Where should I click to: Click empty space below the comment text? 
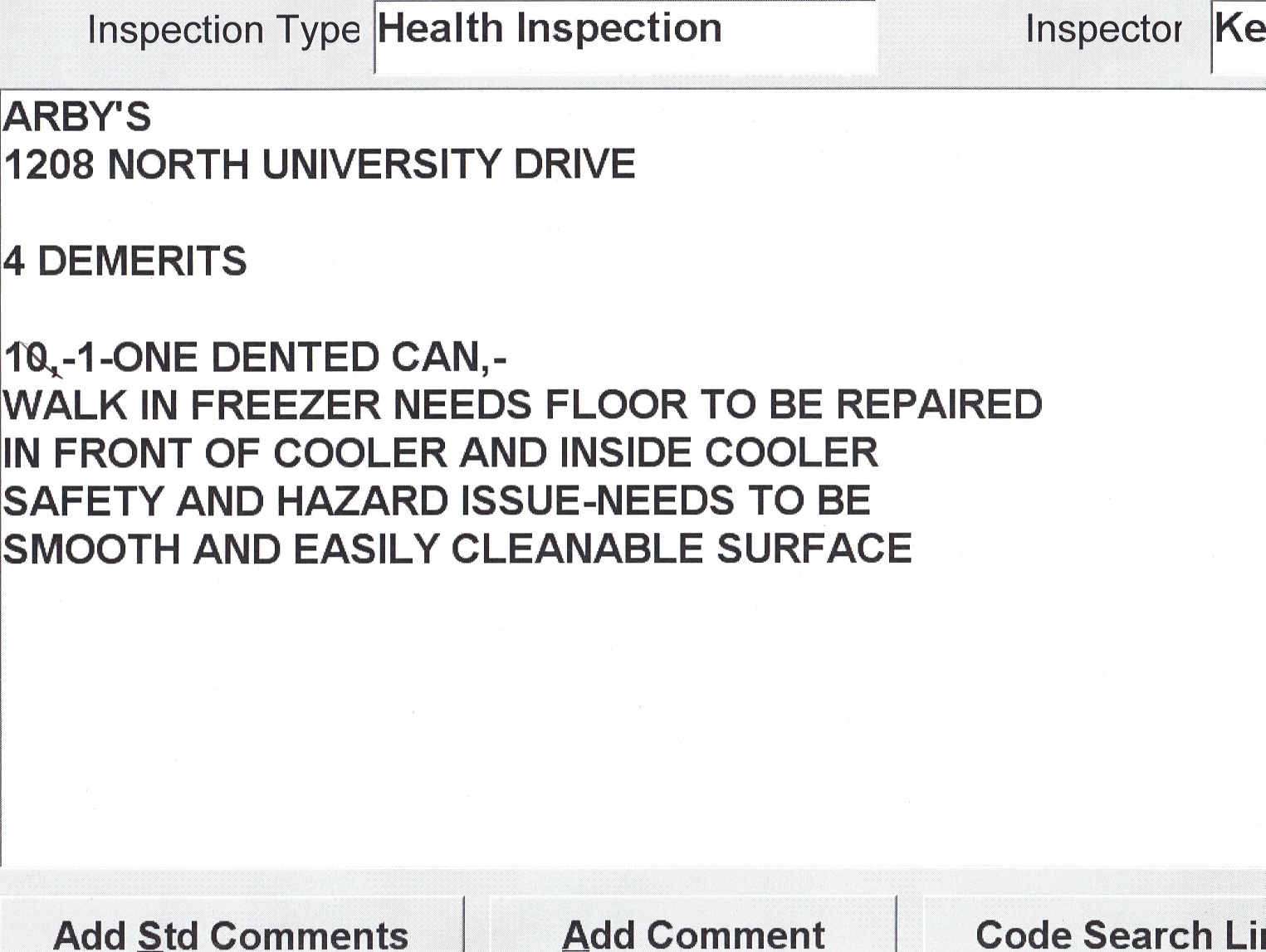[631, 714]
